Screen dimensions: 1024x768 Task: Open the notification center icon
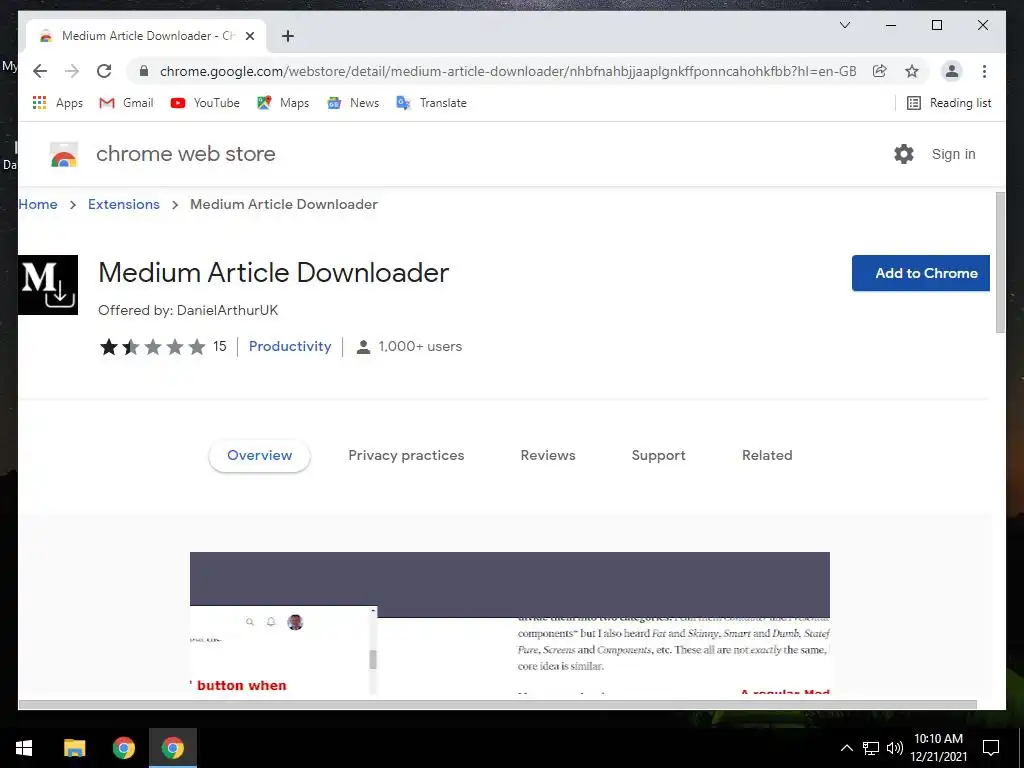[x=991, y=748]
